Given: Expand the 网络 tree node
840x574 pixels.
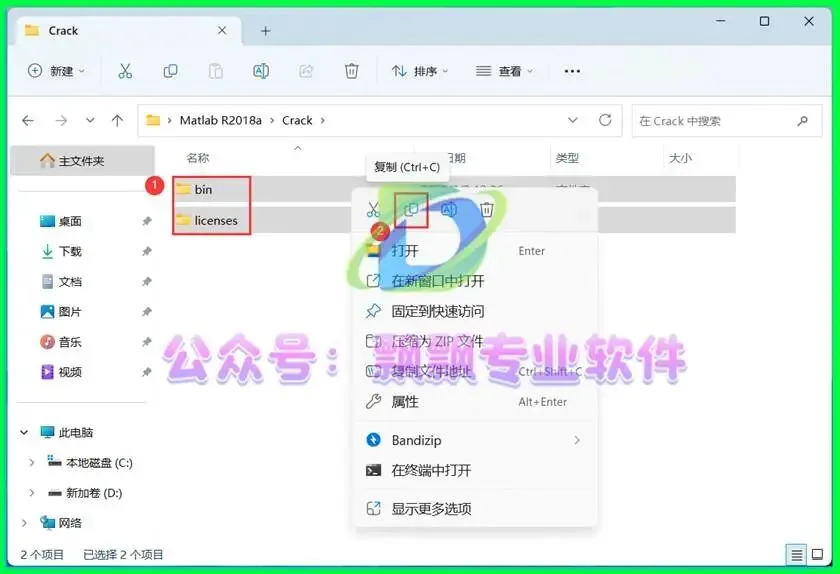Looking at the screenshot, I should tap(24, 523).
